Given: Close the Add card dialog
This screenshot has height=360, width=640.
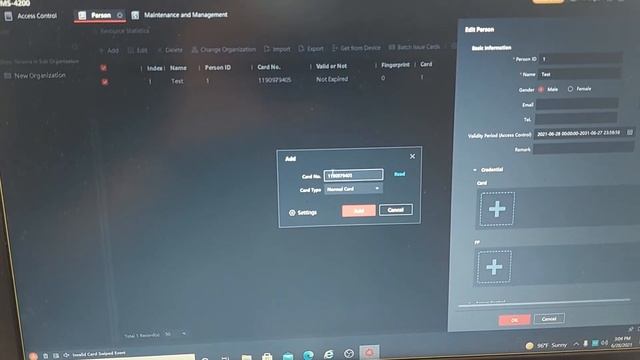Looking at the screenshot, I should click(x=412, y=156).
